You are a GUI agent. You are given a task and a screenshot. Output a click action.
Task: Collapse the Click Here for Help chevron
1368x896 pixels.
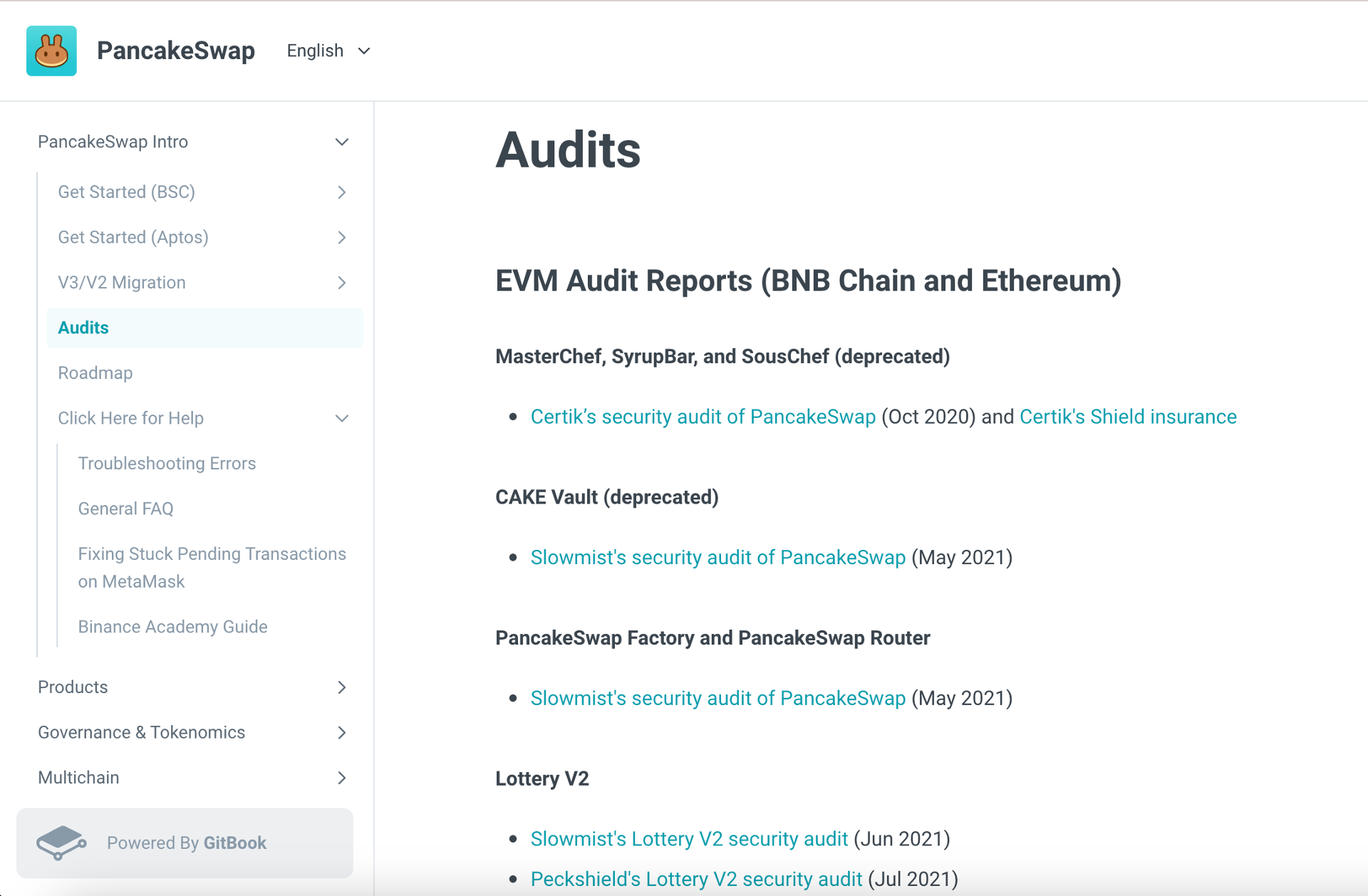(342, 418)
